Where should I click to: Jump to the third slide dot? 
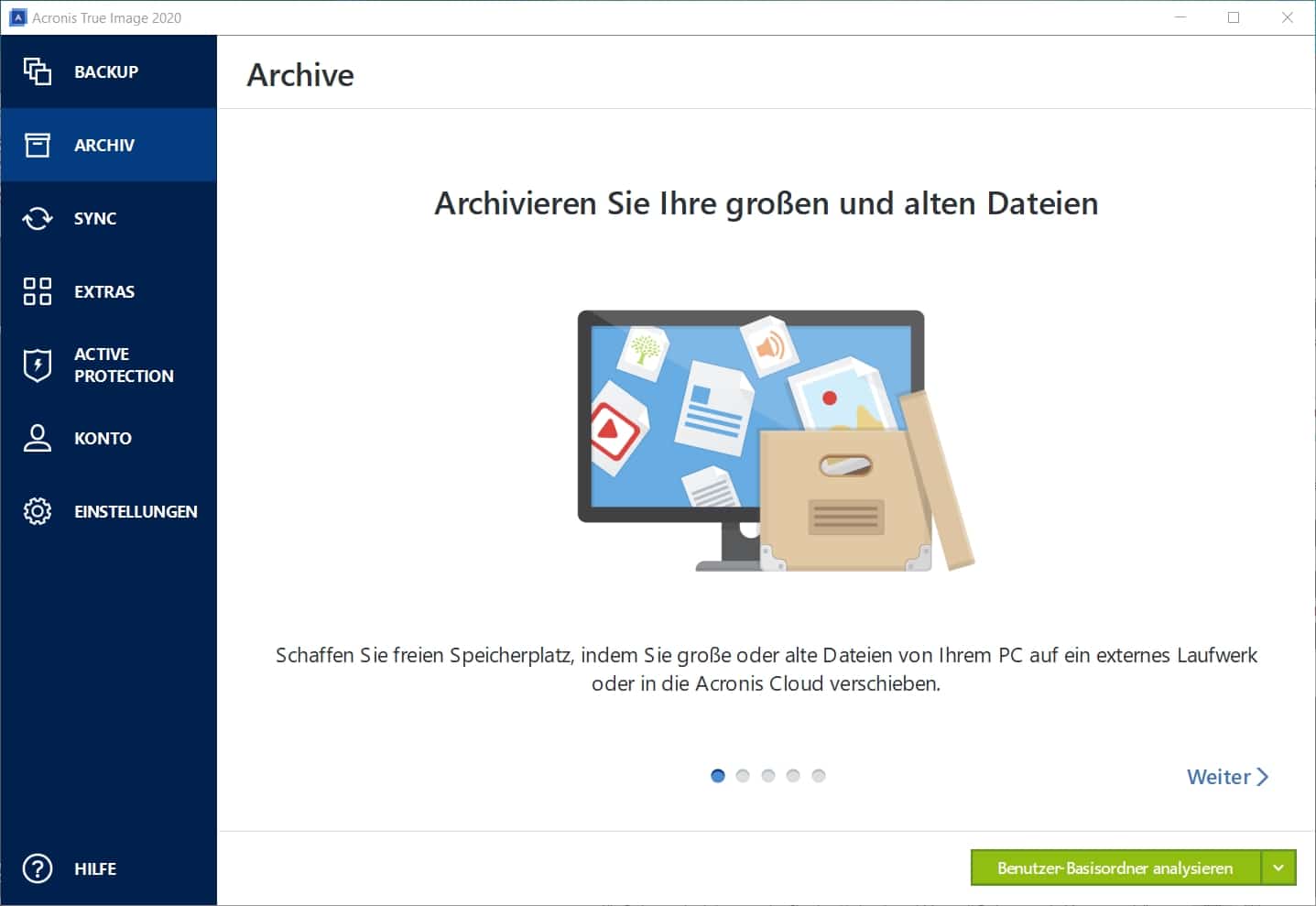coord(768,776)
